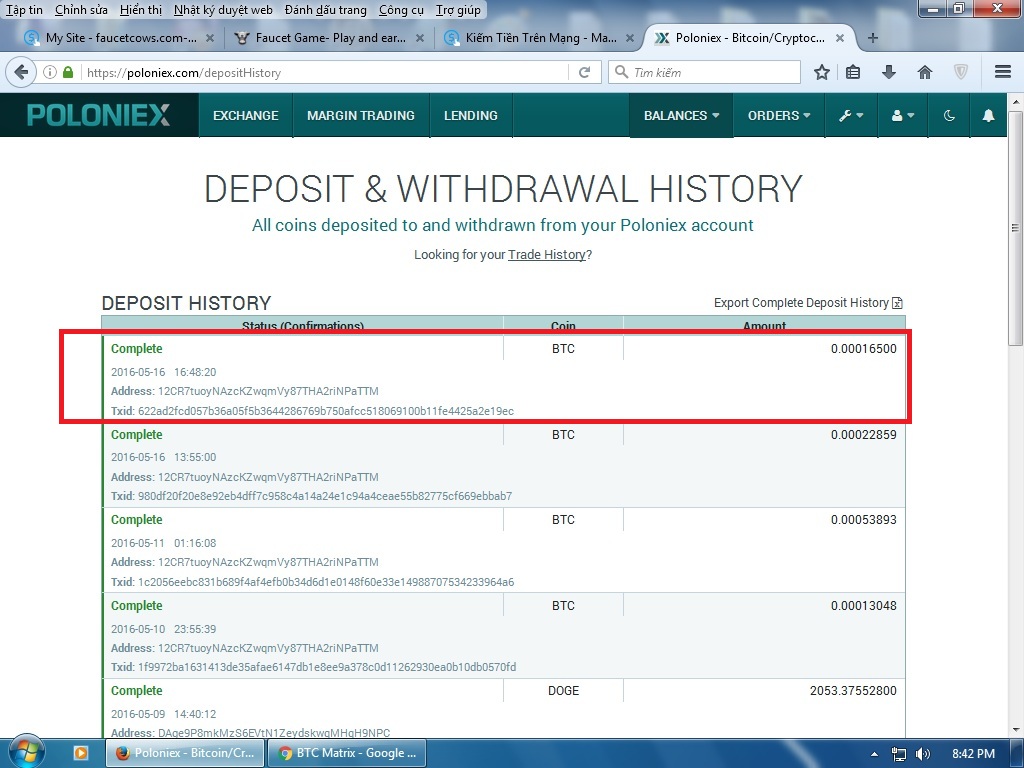
Task: Open the downloads arrow icon
Action: pos(889,72)
